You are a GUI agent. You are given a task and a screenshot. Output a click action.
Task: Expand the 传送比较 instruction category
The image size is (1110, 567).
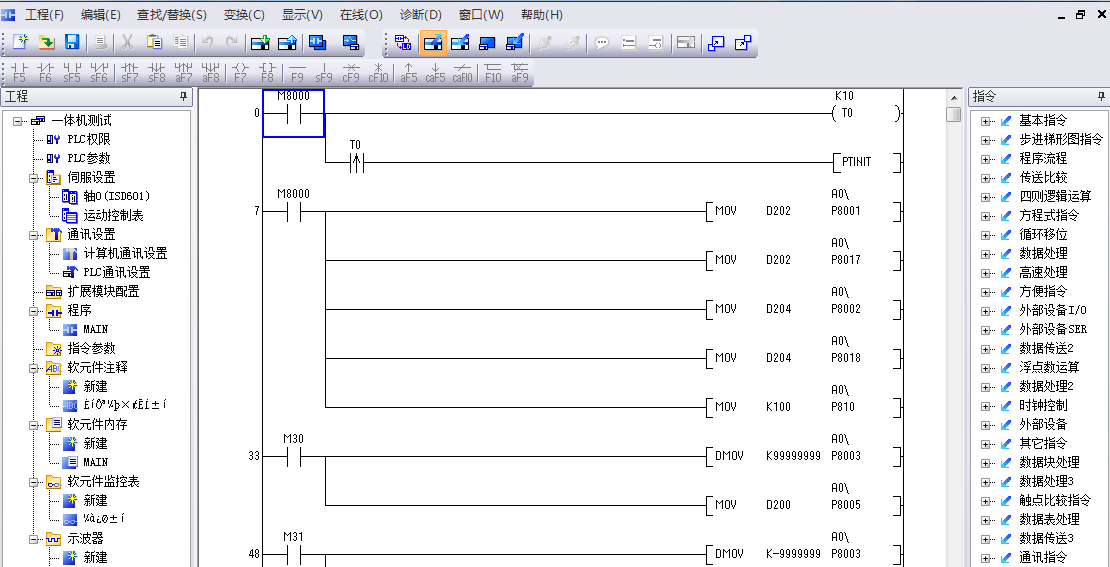coord(986,178)
